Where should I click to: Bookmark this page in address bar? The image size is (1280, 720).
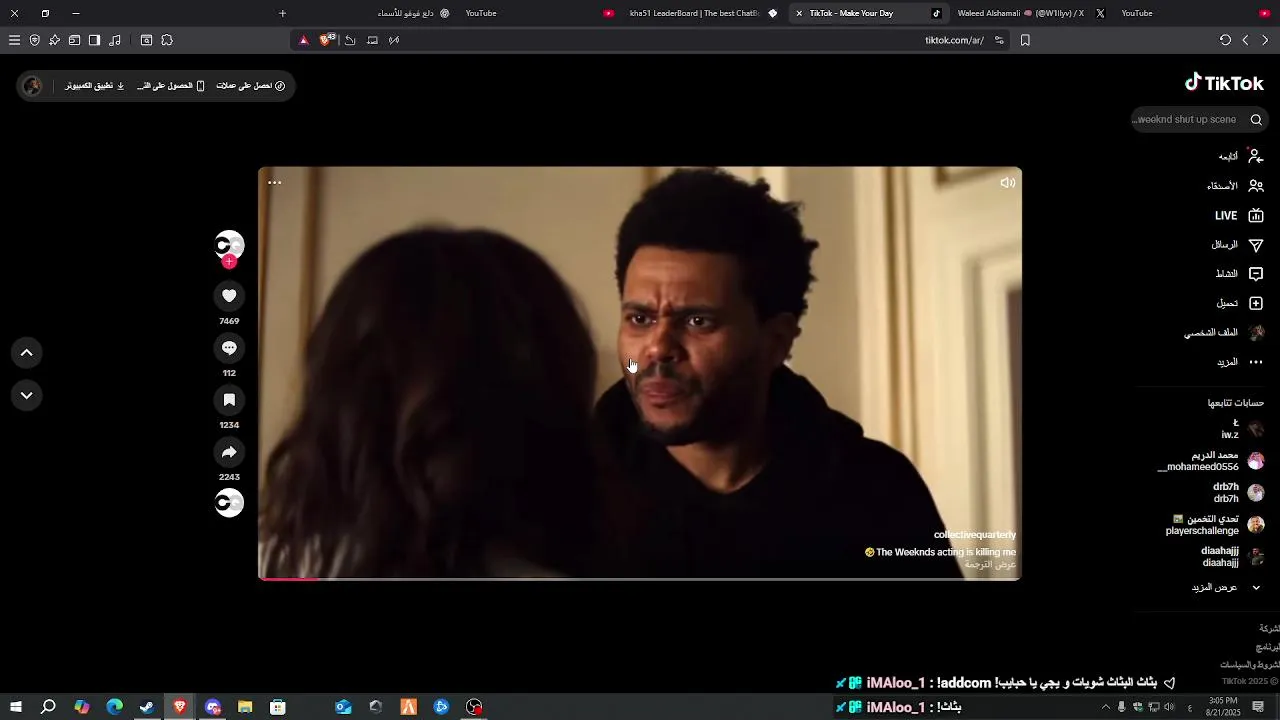click(1025, 40)
